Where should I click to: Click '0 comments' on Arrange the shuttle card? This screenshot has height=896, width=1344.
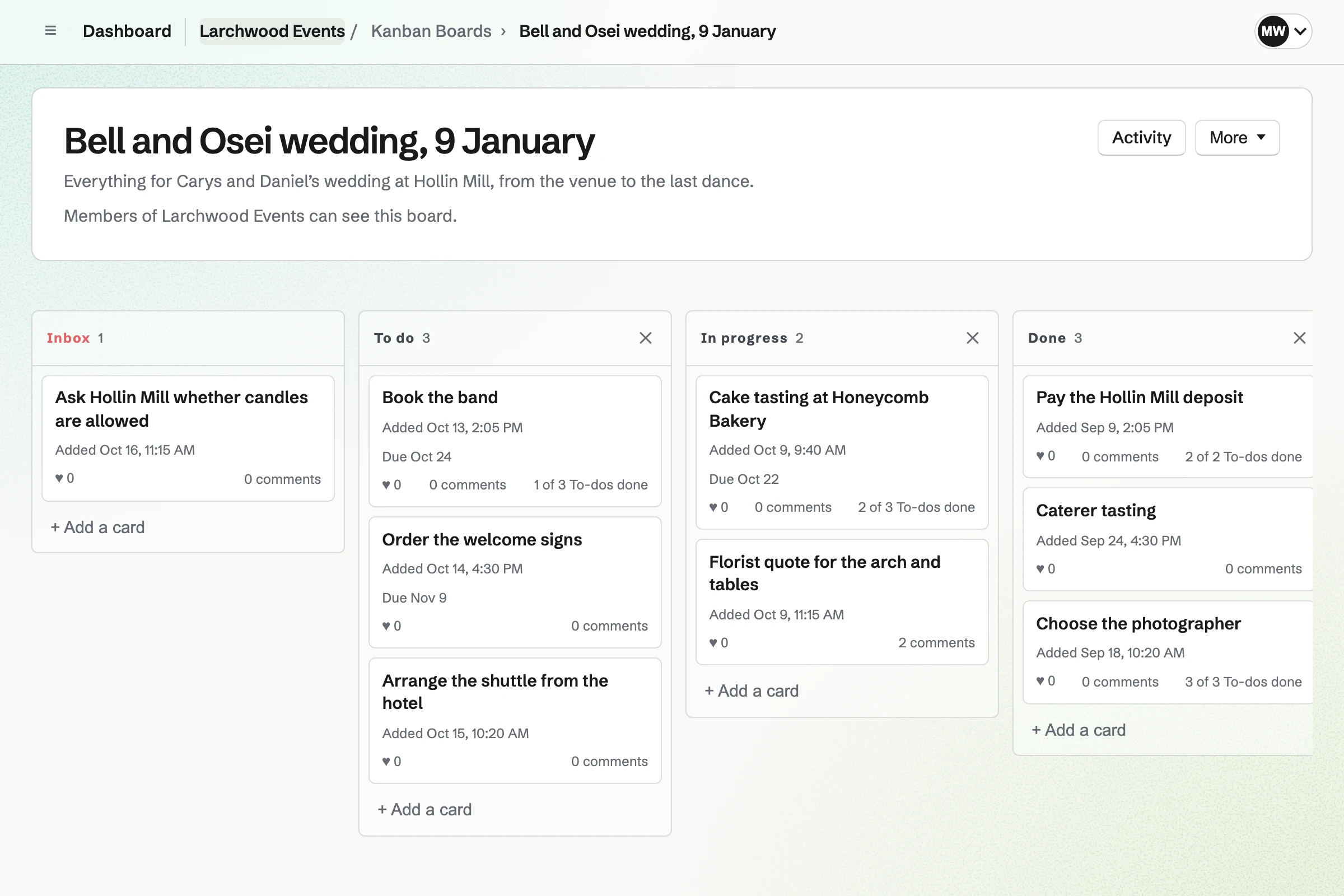point(609,761)
